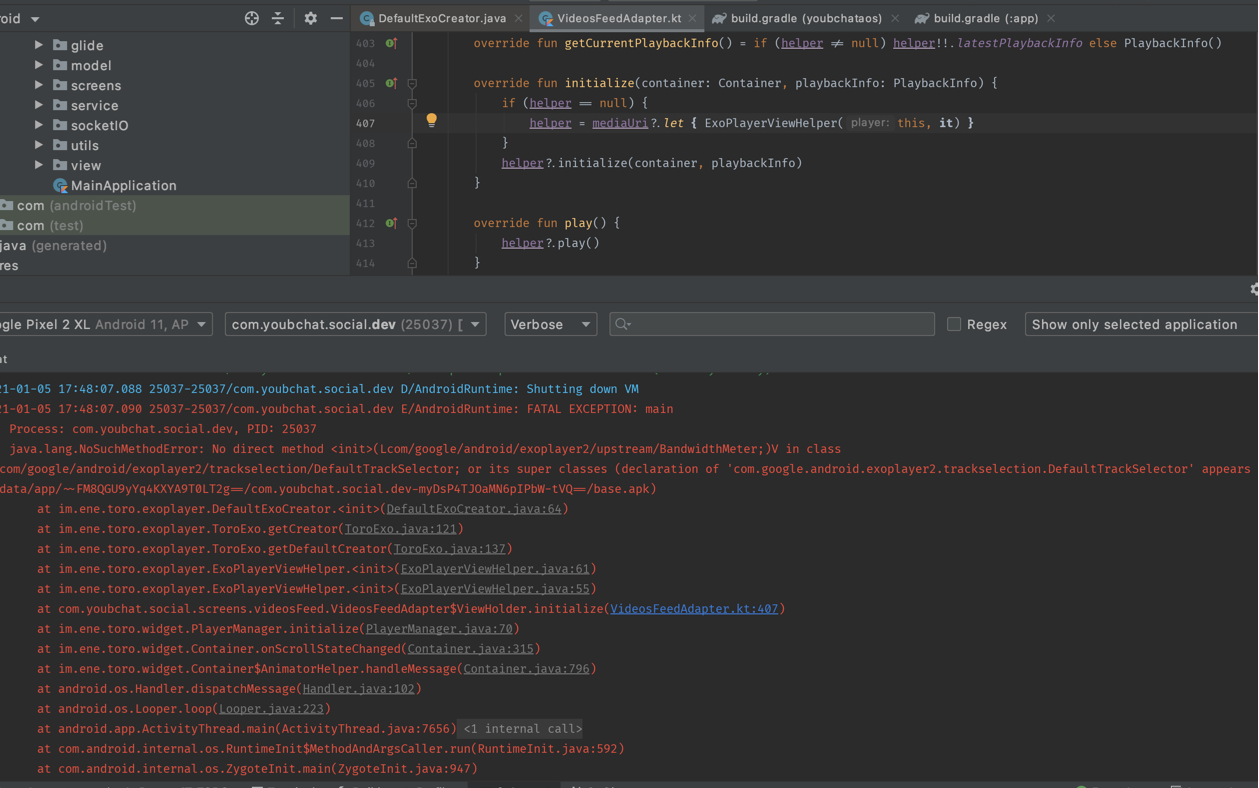The image size is (1259, 788).
Task: Open the device selector Pixel 2 XL dropdown
Action: click(x=105, y=324)
